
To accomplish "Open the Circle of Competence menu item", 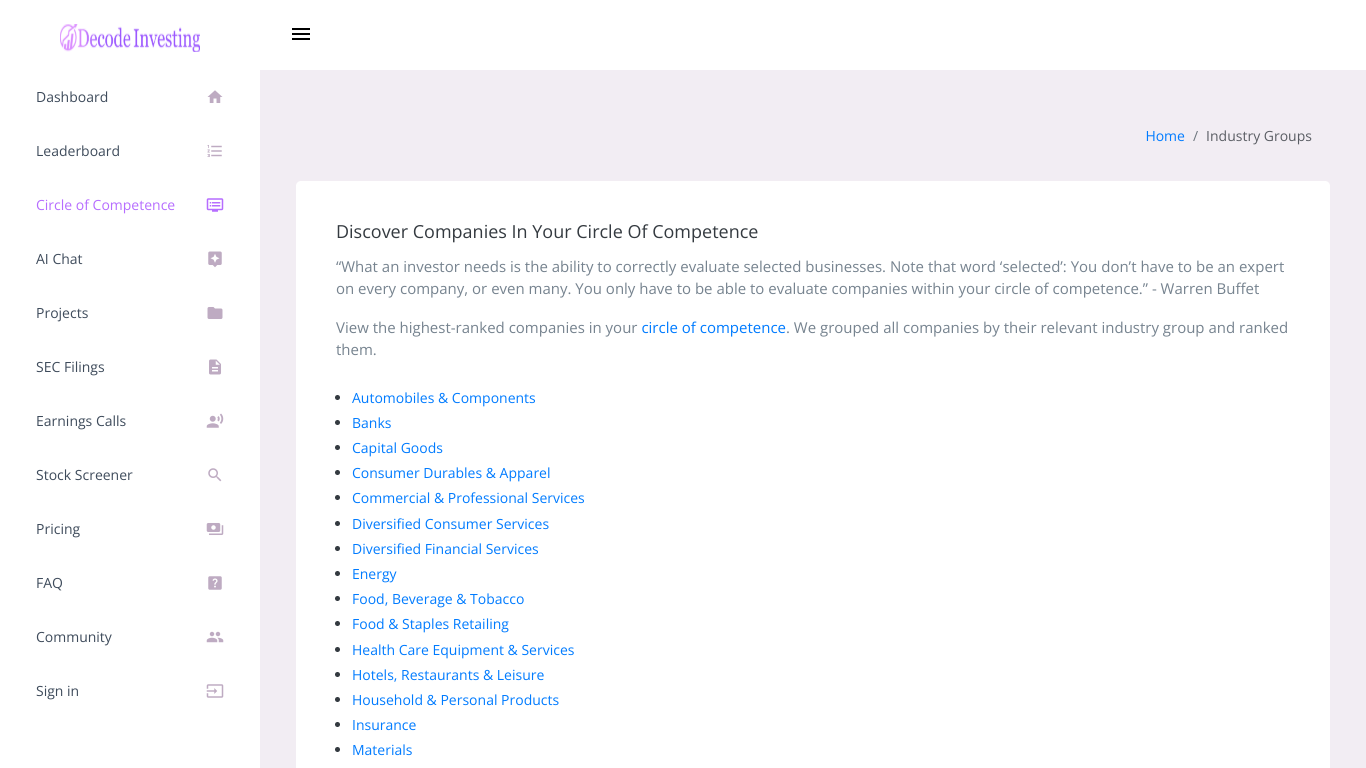I will tap(130, 205).
